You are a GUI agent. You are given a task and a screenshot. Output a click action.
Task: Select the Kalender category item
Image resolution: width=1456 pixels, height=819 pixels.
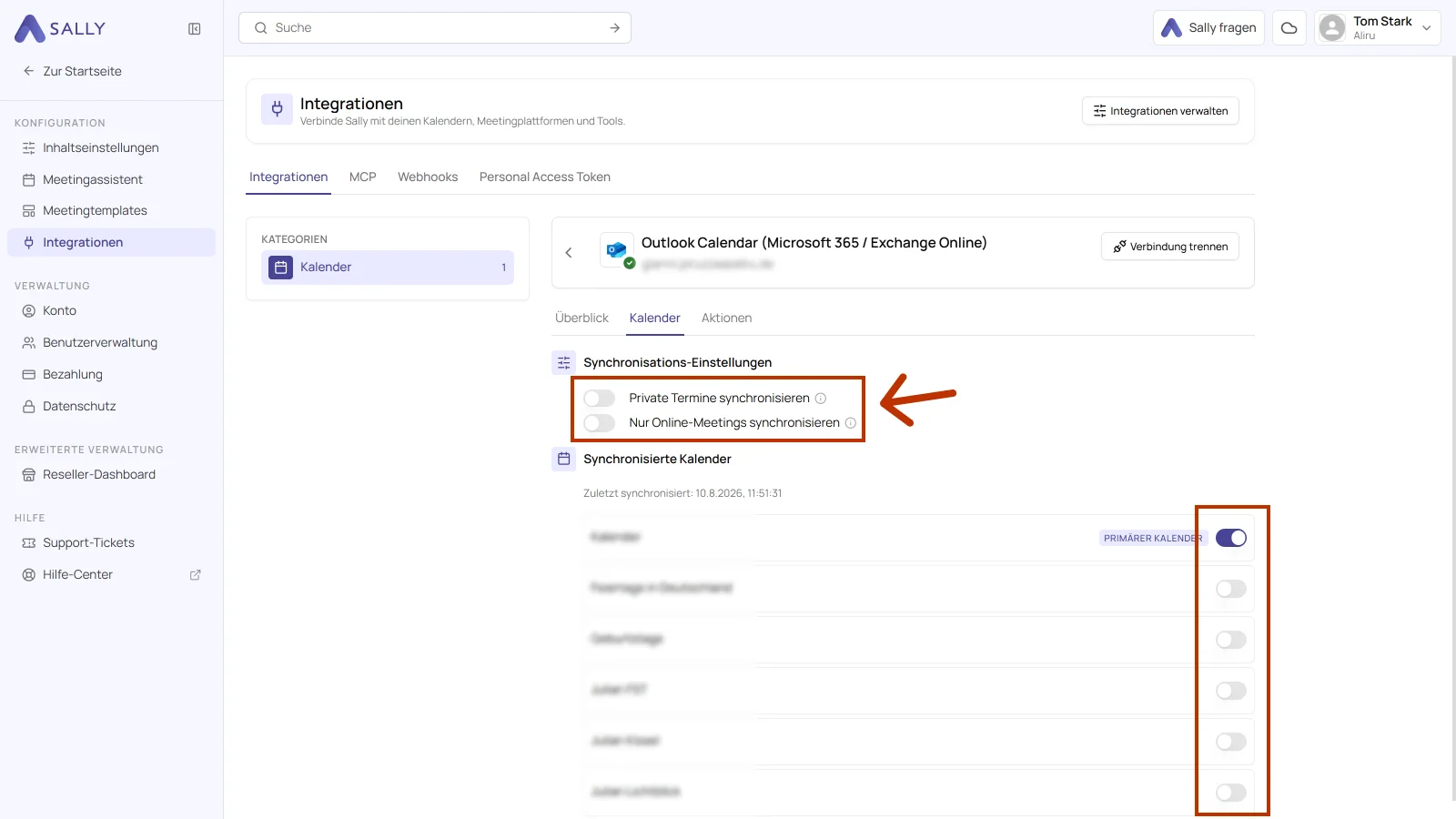point(388,268)
